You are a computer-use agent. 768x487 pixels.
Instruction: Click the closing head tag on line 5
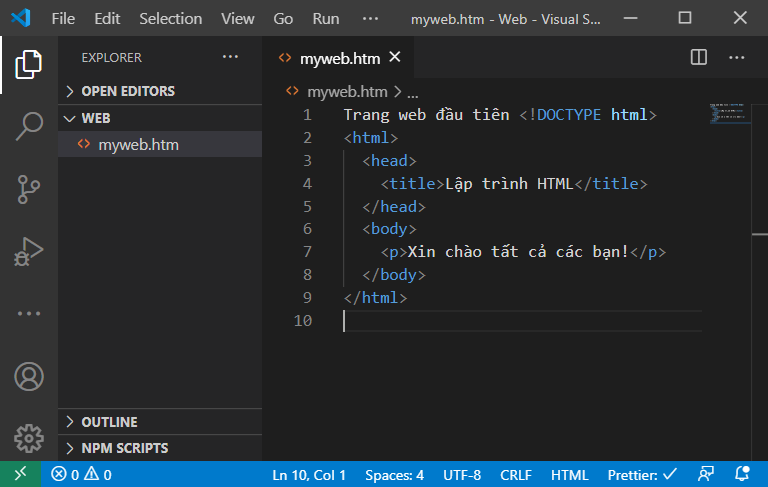click(x=394, y=207)
